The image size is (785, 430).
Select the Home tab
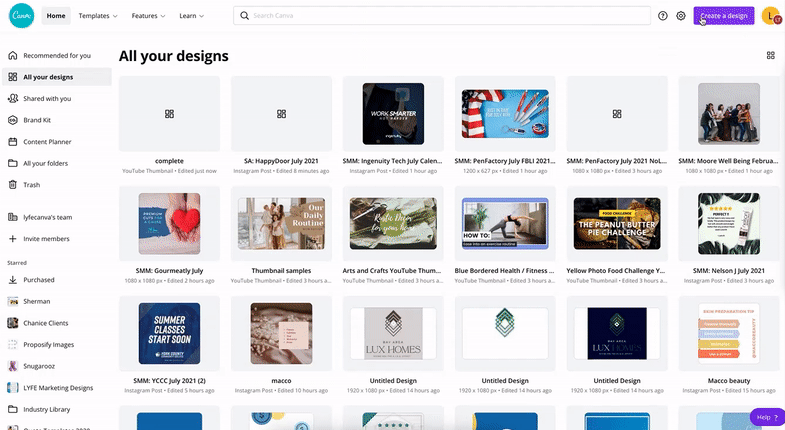pyautogui.click(x=56, y=16)
